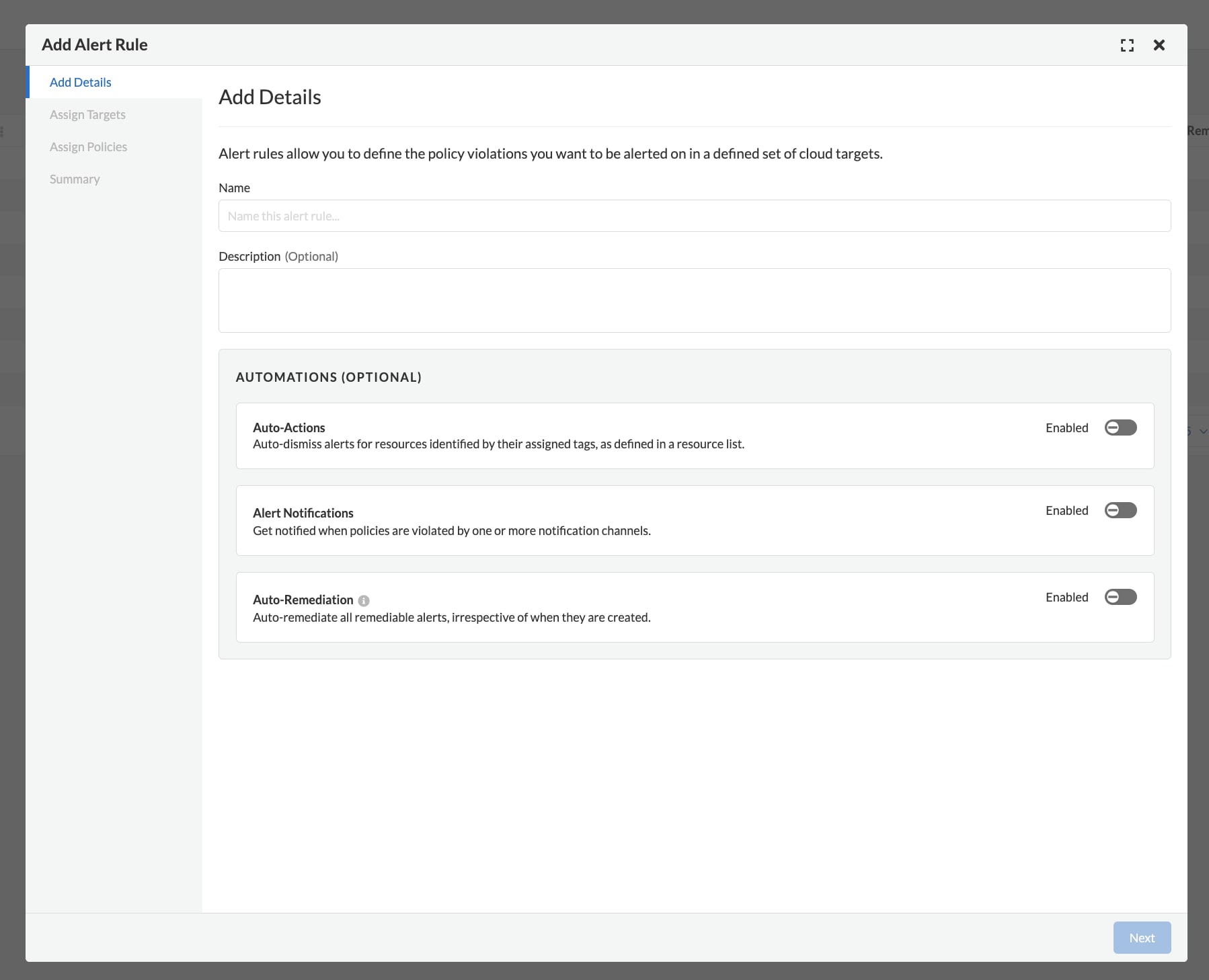Viewport: 1209px width, 980px height.
Task: Click the Enabled label beside Auto-Remediation
Action: pyautogui.click(x=1066, y=597)
